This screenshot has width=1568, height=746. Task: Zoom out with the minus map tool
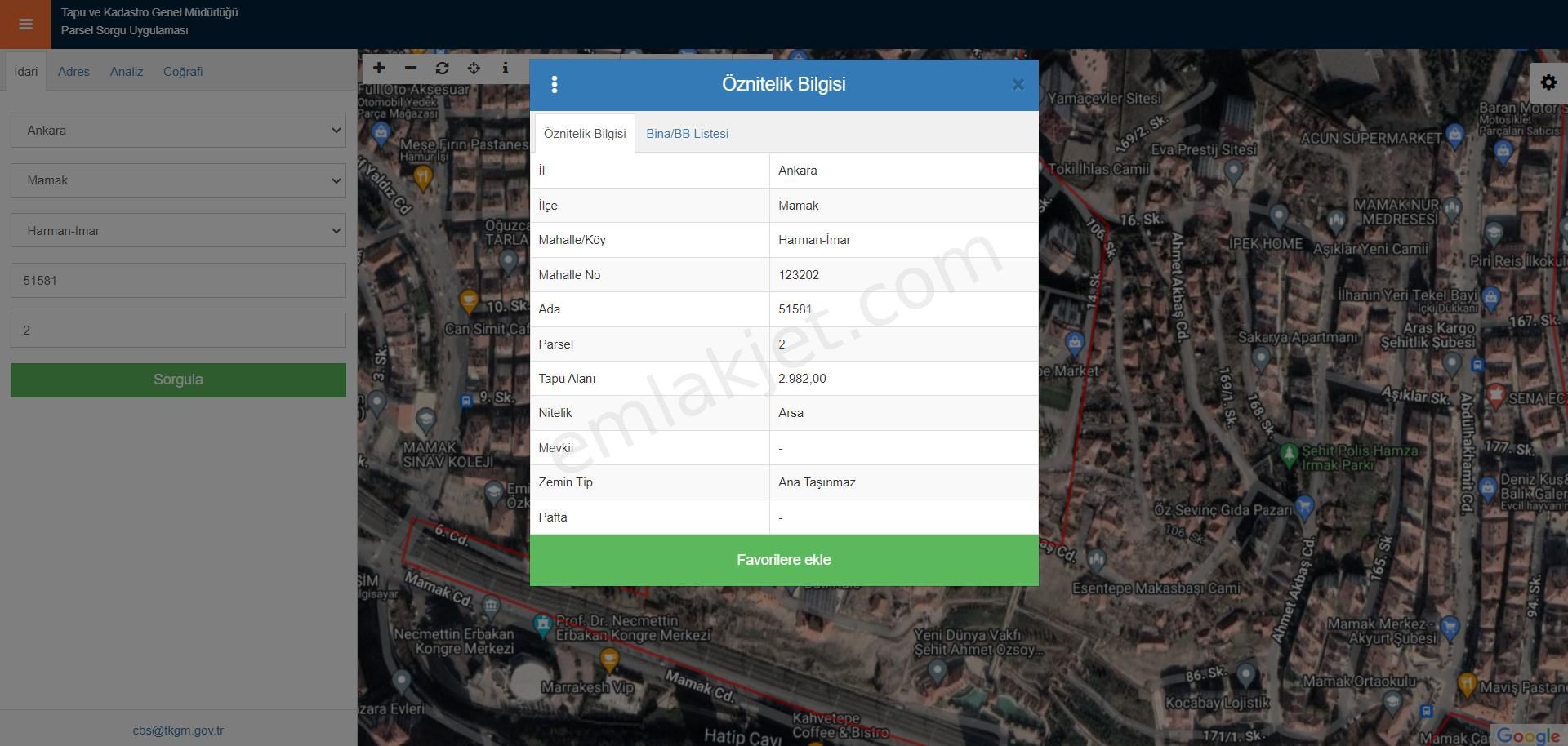click(x=411, y=69)
